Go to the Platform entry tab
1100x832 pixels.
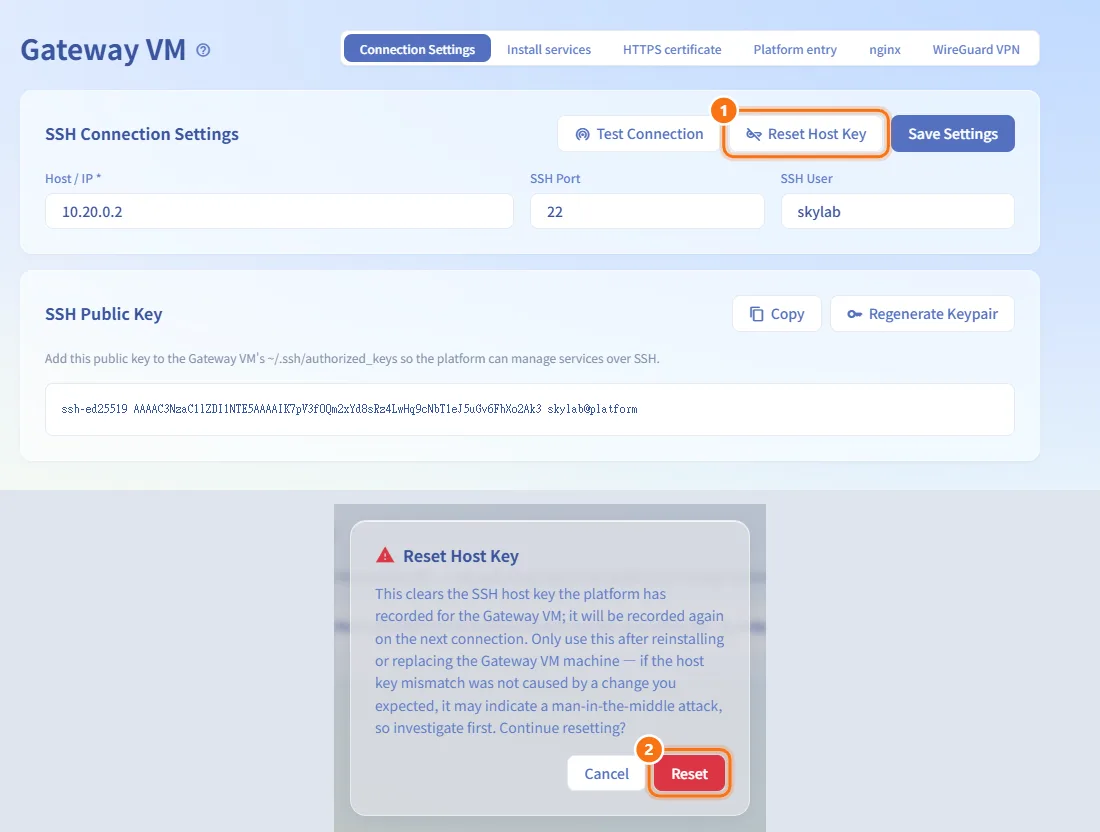(x=795, y=49)
